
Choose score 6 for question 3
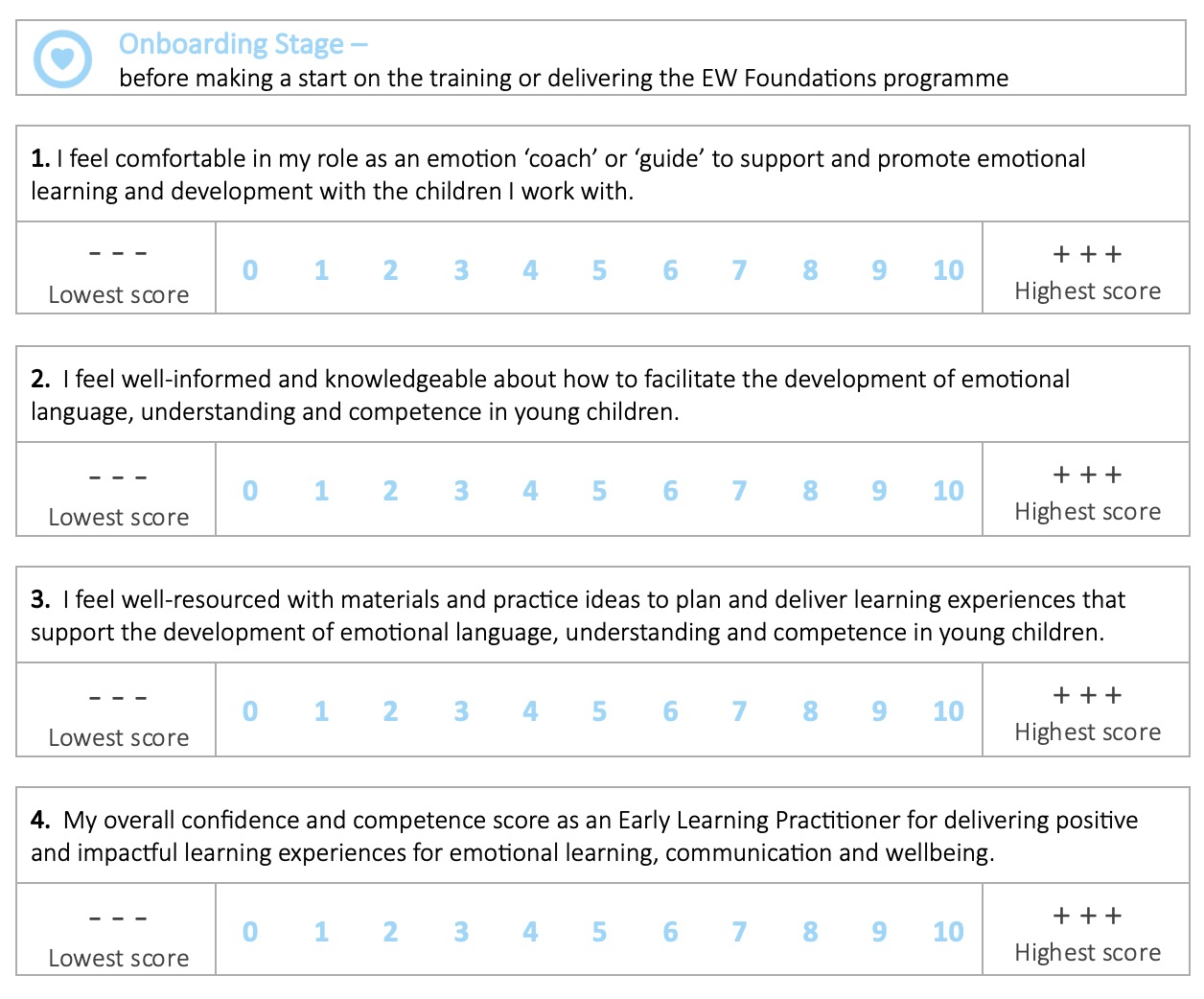(670, 711)
